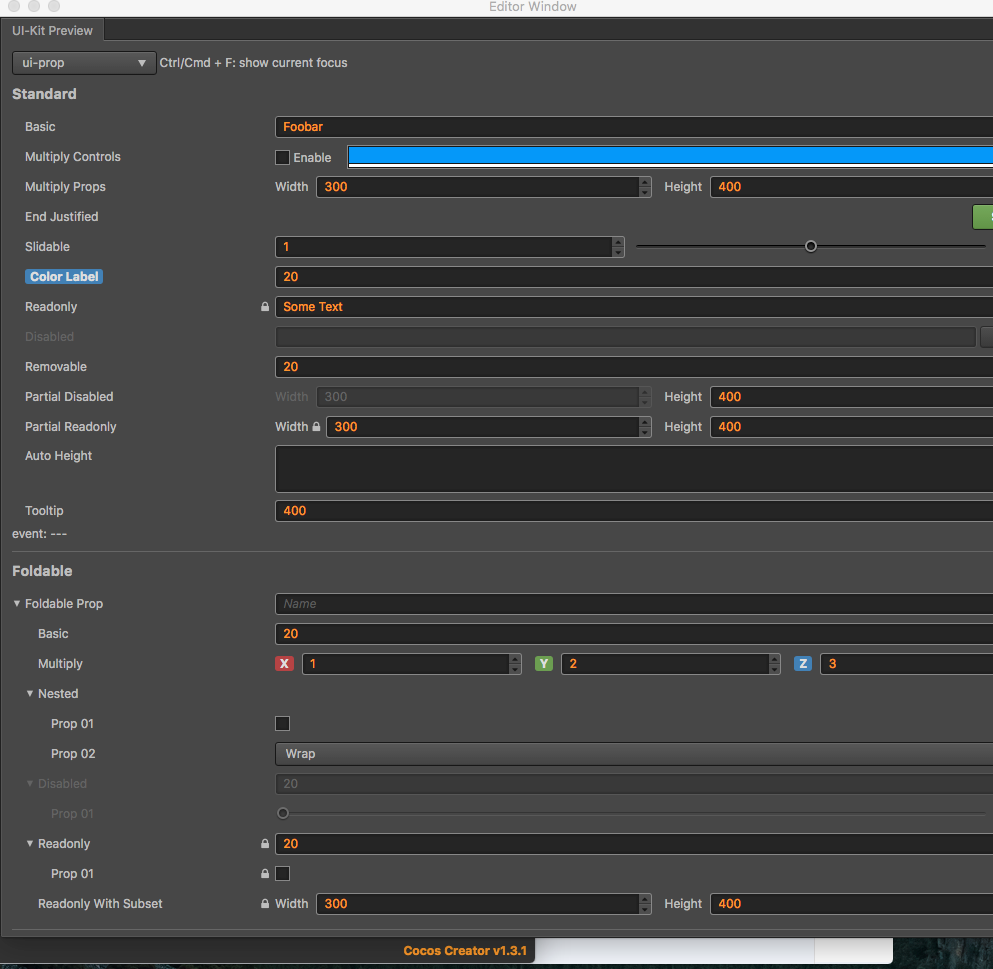Open the ui-prop dropdown
The image size is (993, 969).
click(x=84, y=63)
